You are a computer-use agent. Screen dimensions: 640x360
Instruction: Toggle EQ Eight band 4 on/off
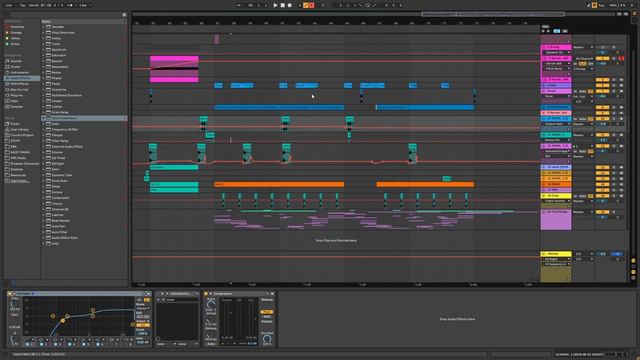click(69, 344)
